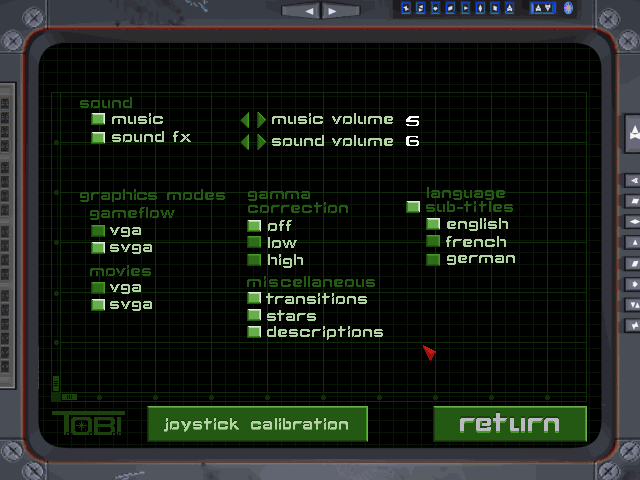Set gamma correction to high

pyautogui.click(x=254, y=260)
